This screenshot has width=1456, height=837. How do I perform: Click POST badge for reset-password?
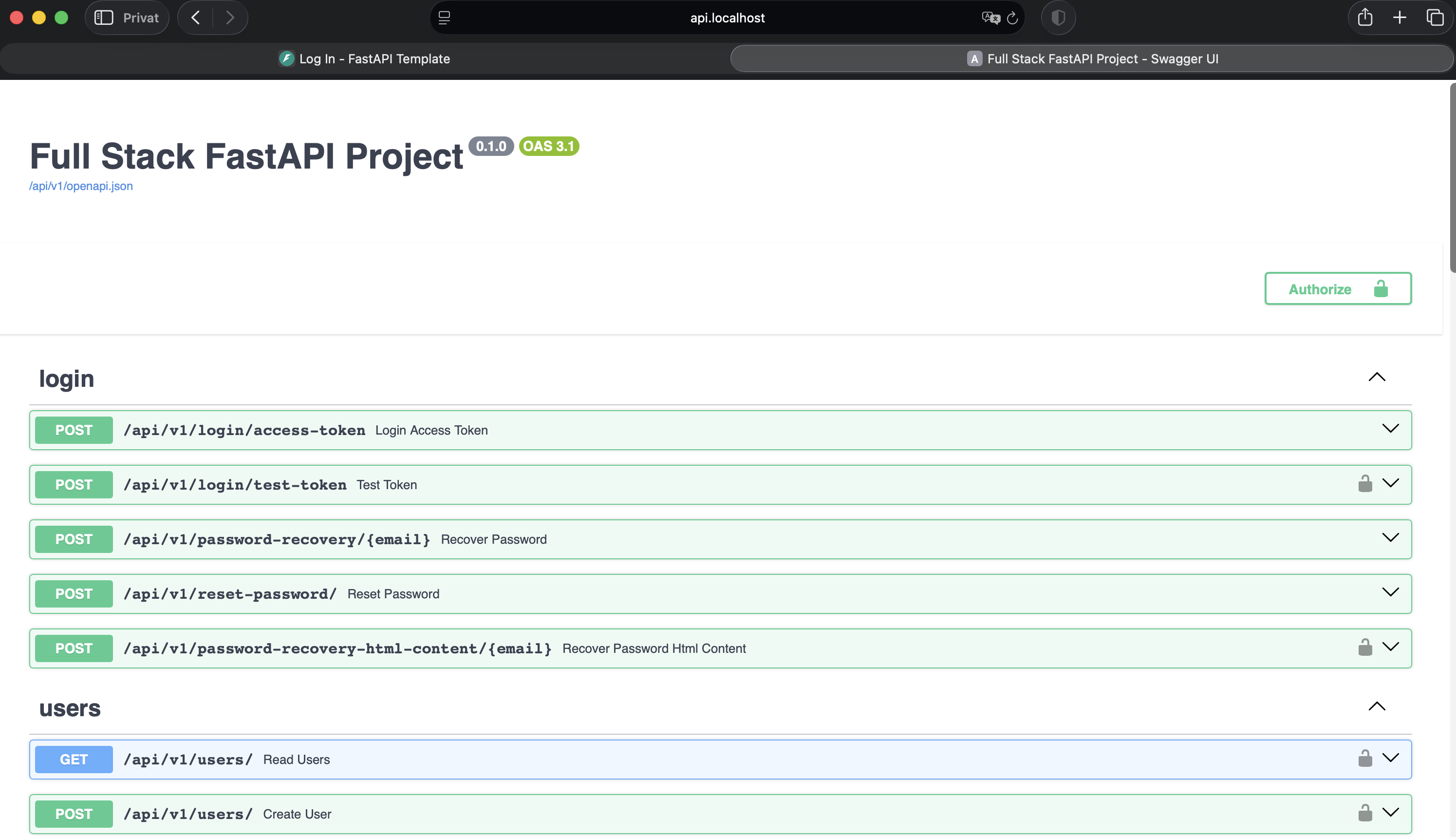click(x=74, y=594)
